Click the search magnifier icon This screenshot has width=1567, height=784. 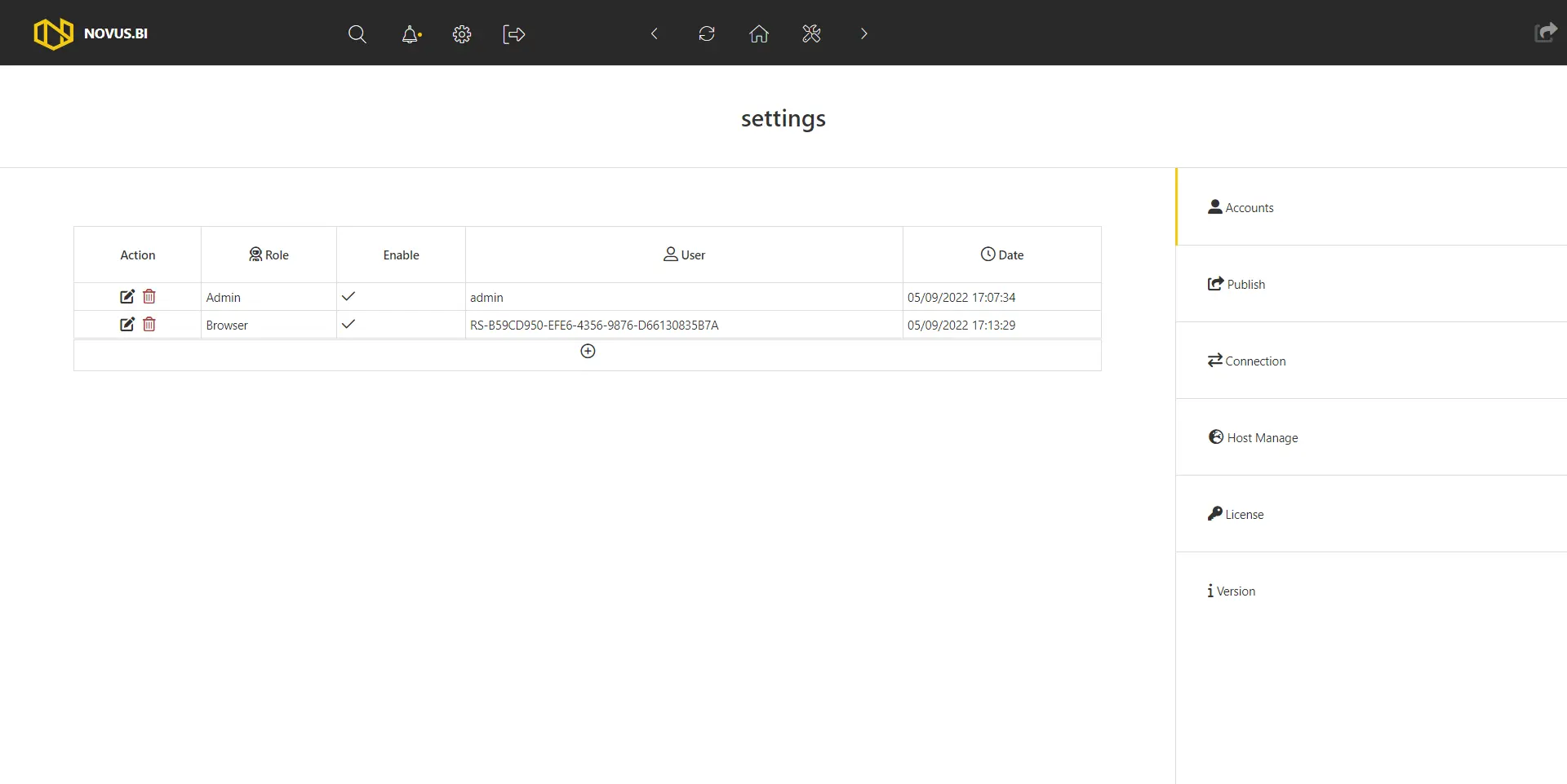pyautogui.click(x=357, y=33)
